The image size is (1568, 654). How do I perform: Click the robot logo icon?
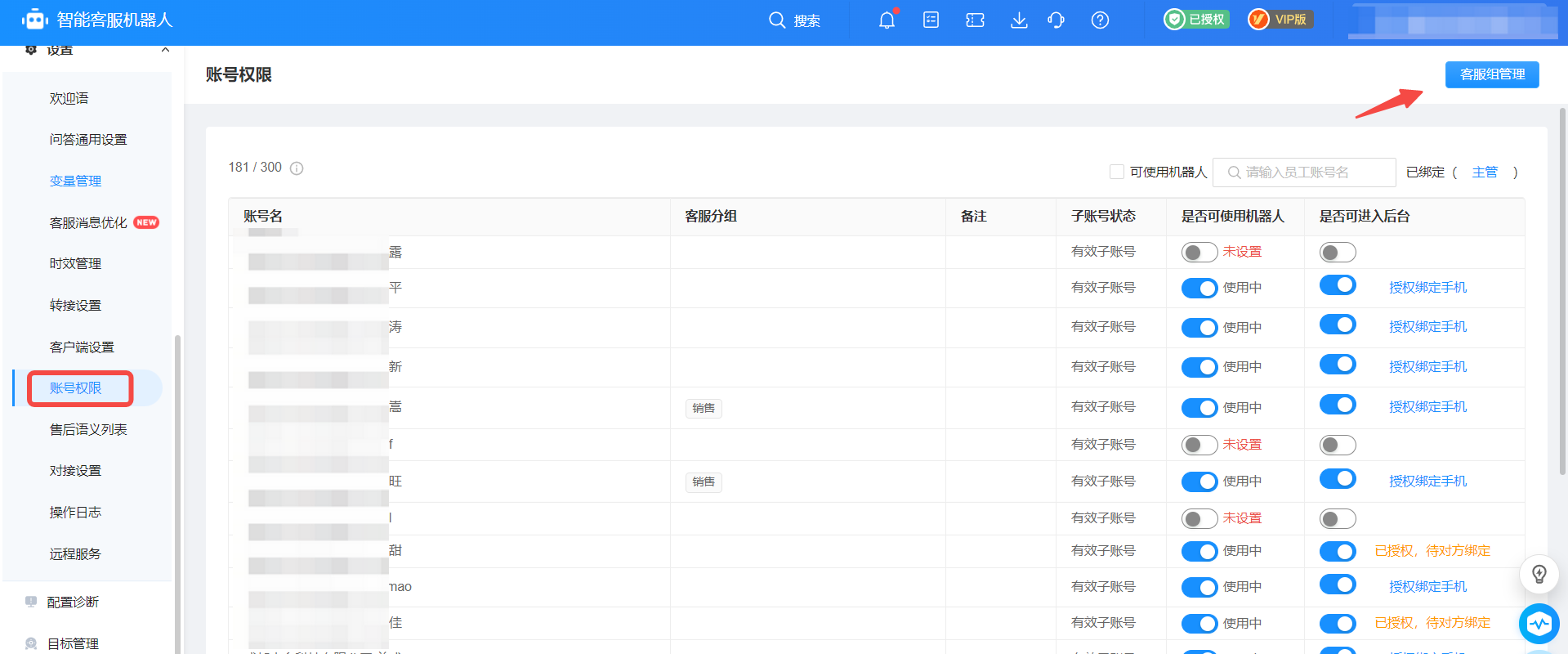click(x=35, y=20)
